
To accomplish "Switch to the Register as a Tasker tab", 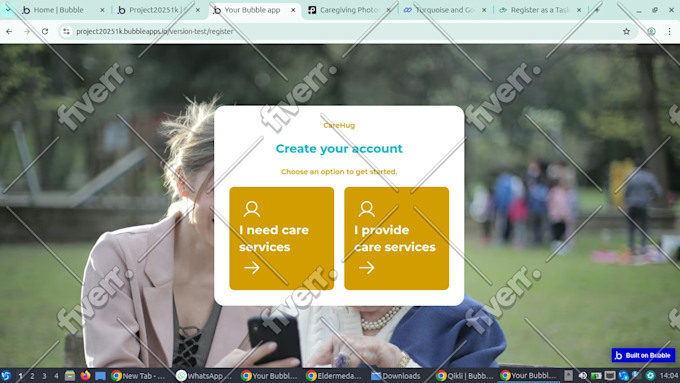I will (539, 10).
